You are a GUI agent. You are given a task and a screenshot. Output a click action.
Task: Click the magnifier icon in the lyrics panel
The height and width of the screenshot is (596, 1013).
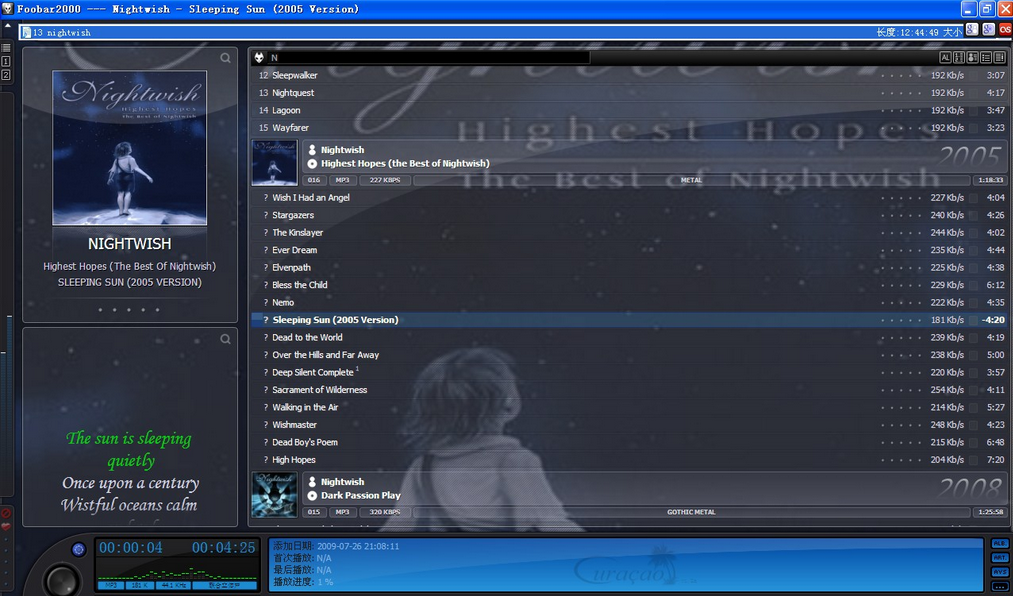click(225, 339)
